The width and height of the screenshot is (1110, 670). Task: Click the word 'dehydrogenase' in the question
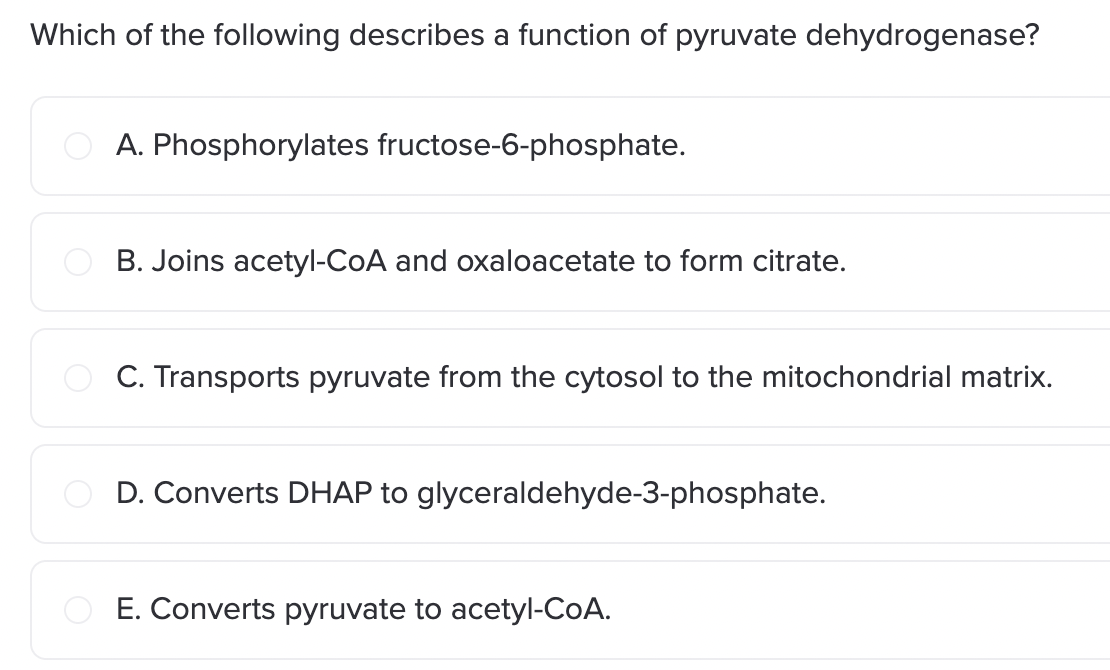pyautogui.click(x=918, y=35)
